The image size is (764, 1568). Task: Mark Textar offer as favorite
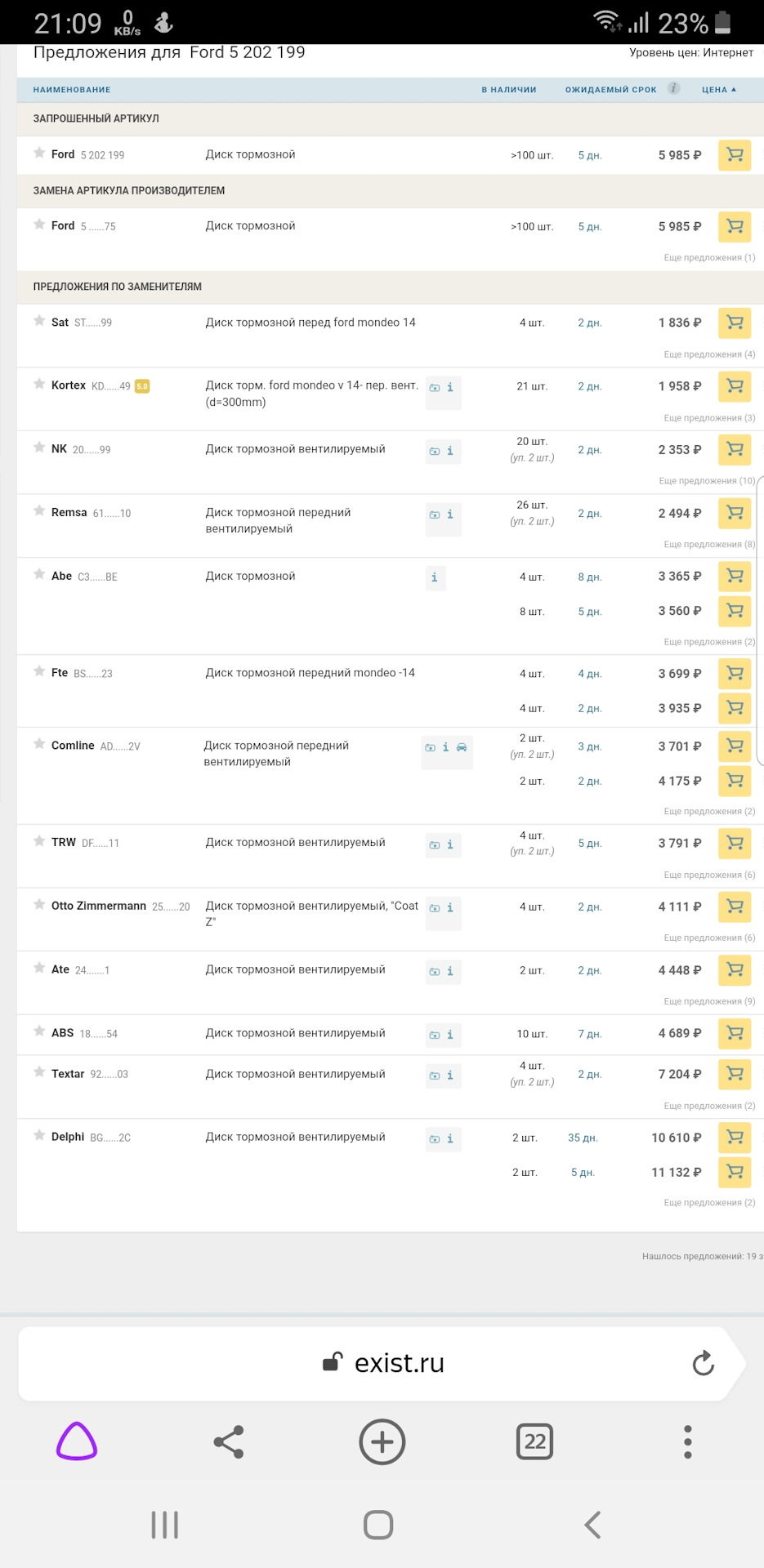coord(39,1072)
